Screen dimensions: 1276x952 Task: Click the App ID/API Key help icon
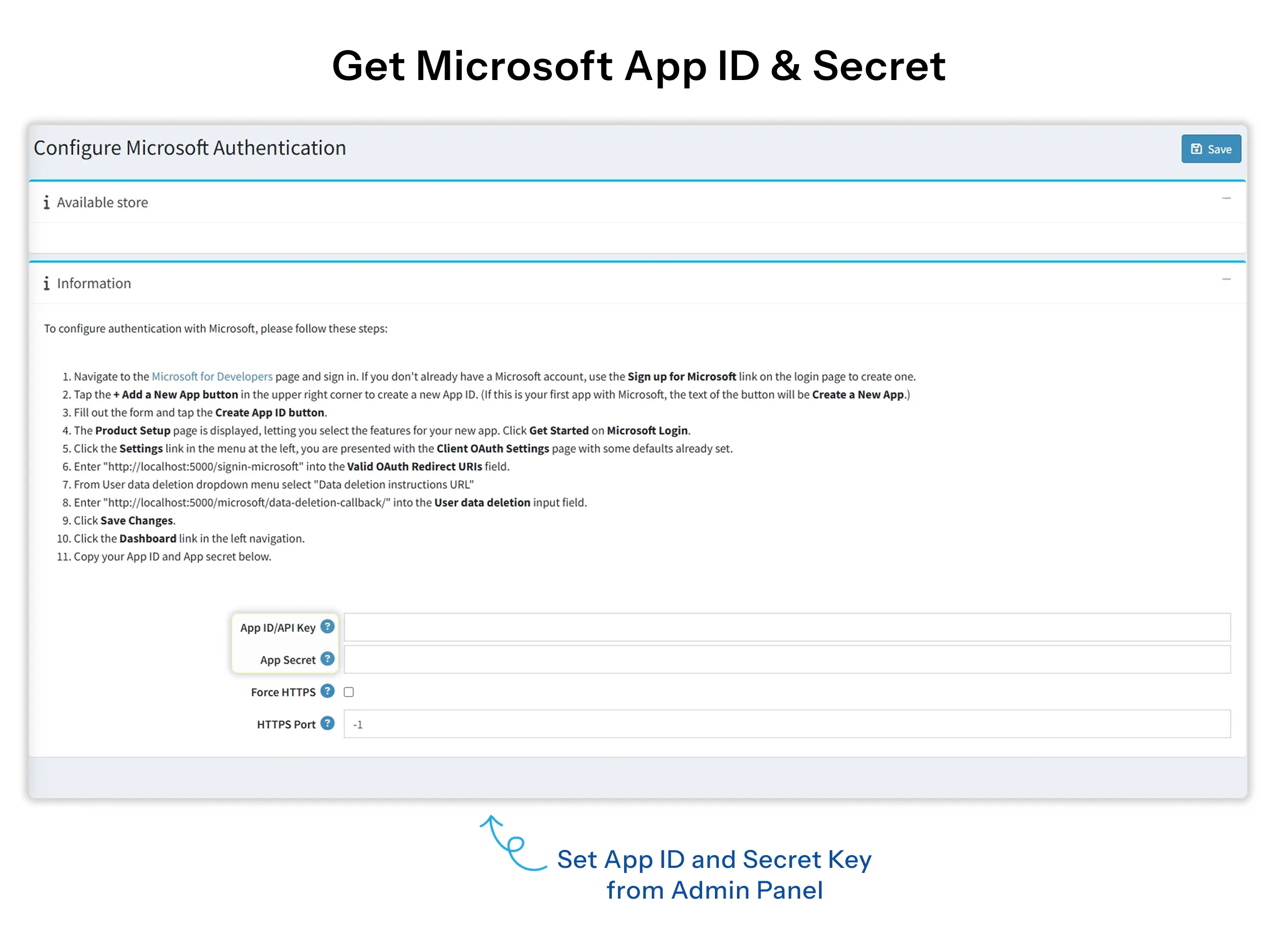pyautogui.click(x=327, y=626)
